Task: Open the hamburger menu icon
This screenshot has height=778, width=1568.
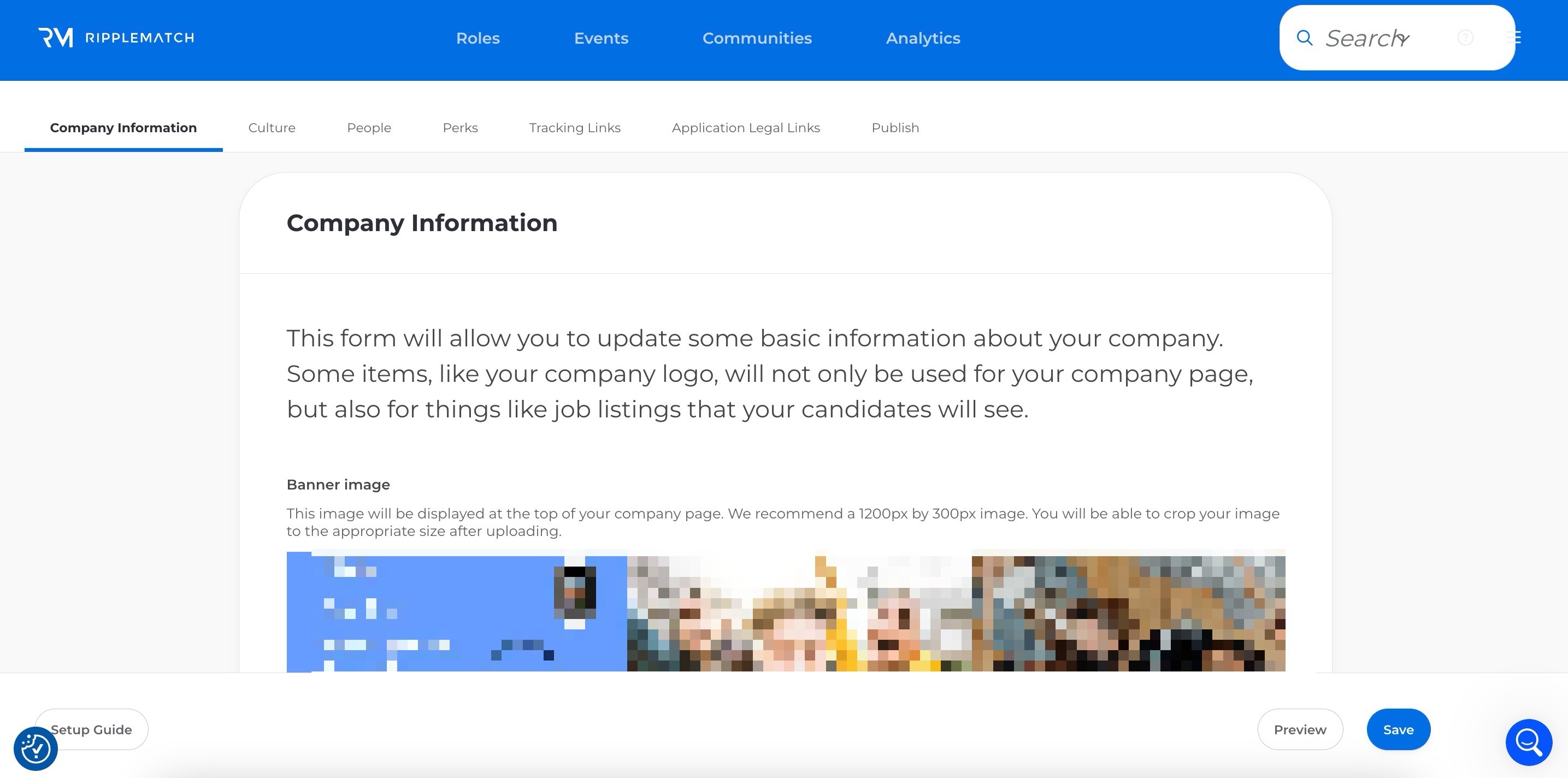Action: click(x=1513, y=38)
